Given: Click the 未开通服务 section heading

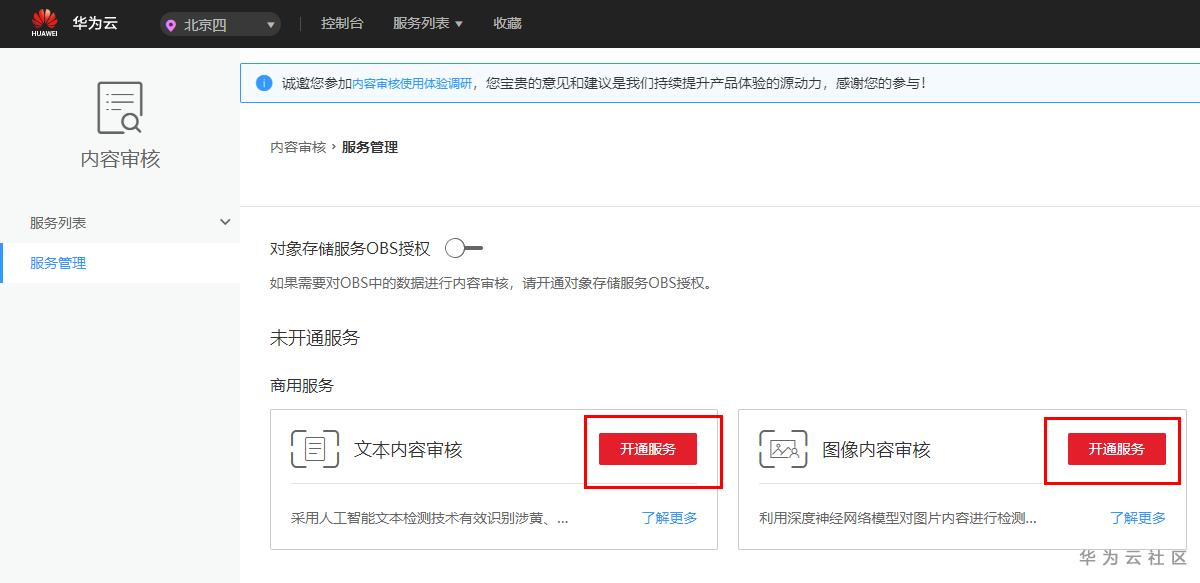Looking at the screenshot, I should [315, 338].
